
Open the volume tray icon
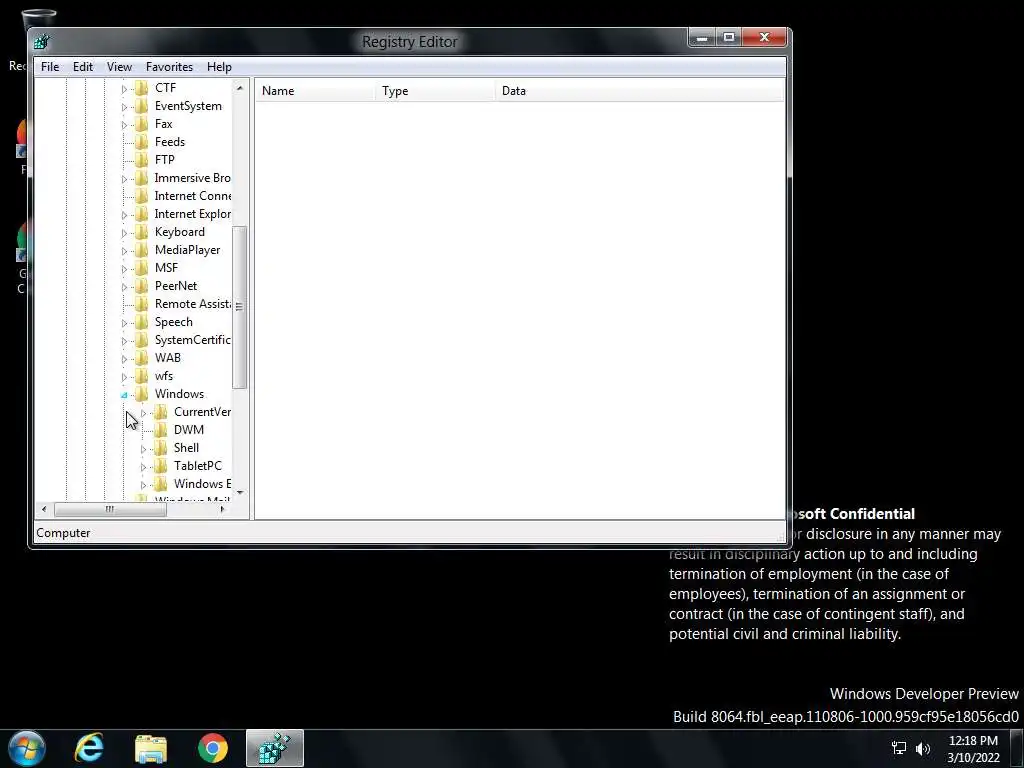pyautogui.click(x=923, y=749)
